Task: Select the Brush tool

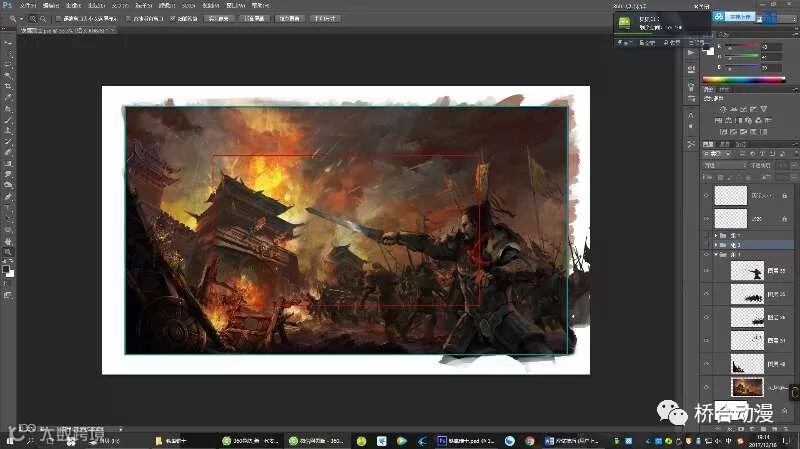Action: (8, 120)
